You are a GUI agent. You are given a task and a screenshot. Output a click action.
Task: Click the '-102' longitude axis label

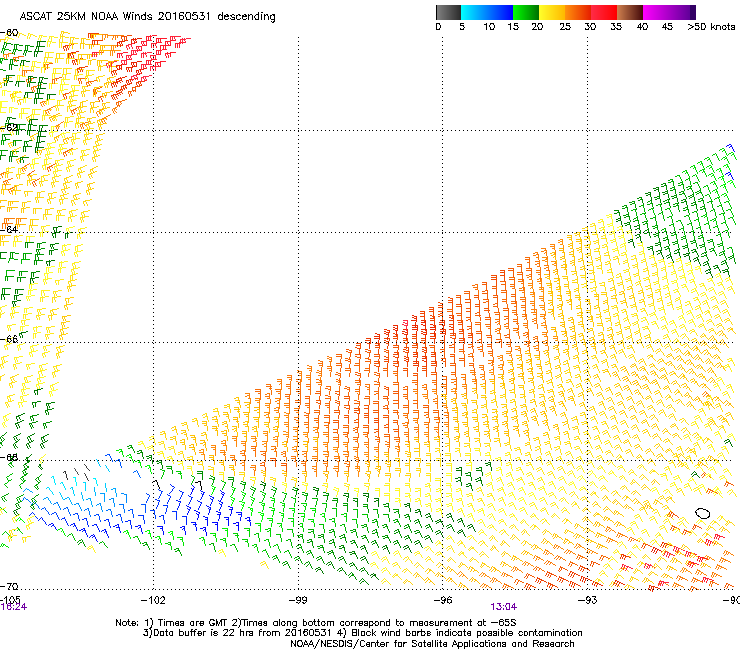153,600
